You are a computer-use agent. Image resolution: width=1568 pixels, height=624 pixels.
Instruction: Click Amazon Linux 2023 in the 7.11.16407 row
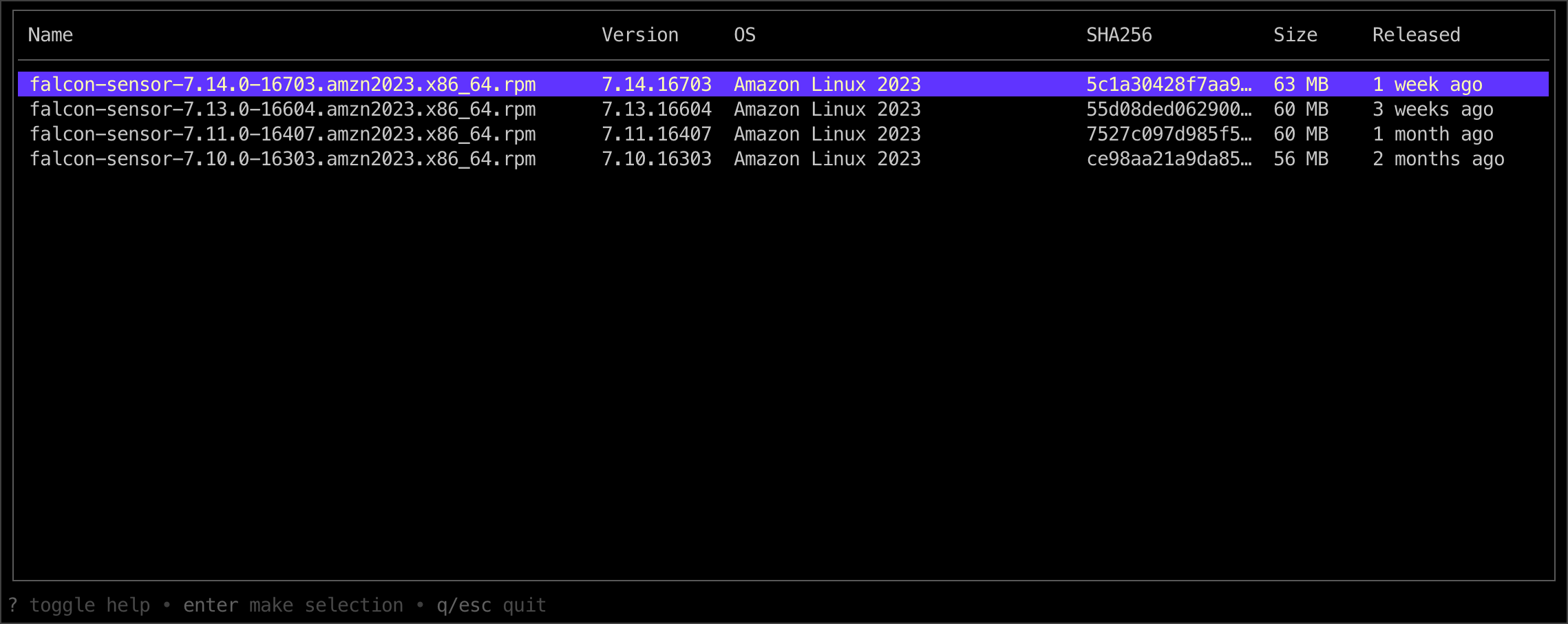(827, 134)
